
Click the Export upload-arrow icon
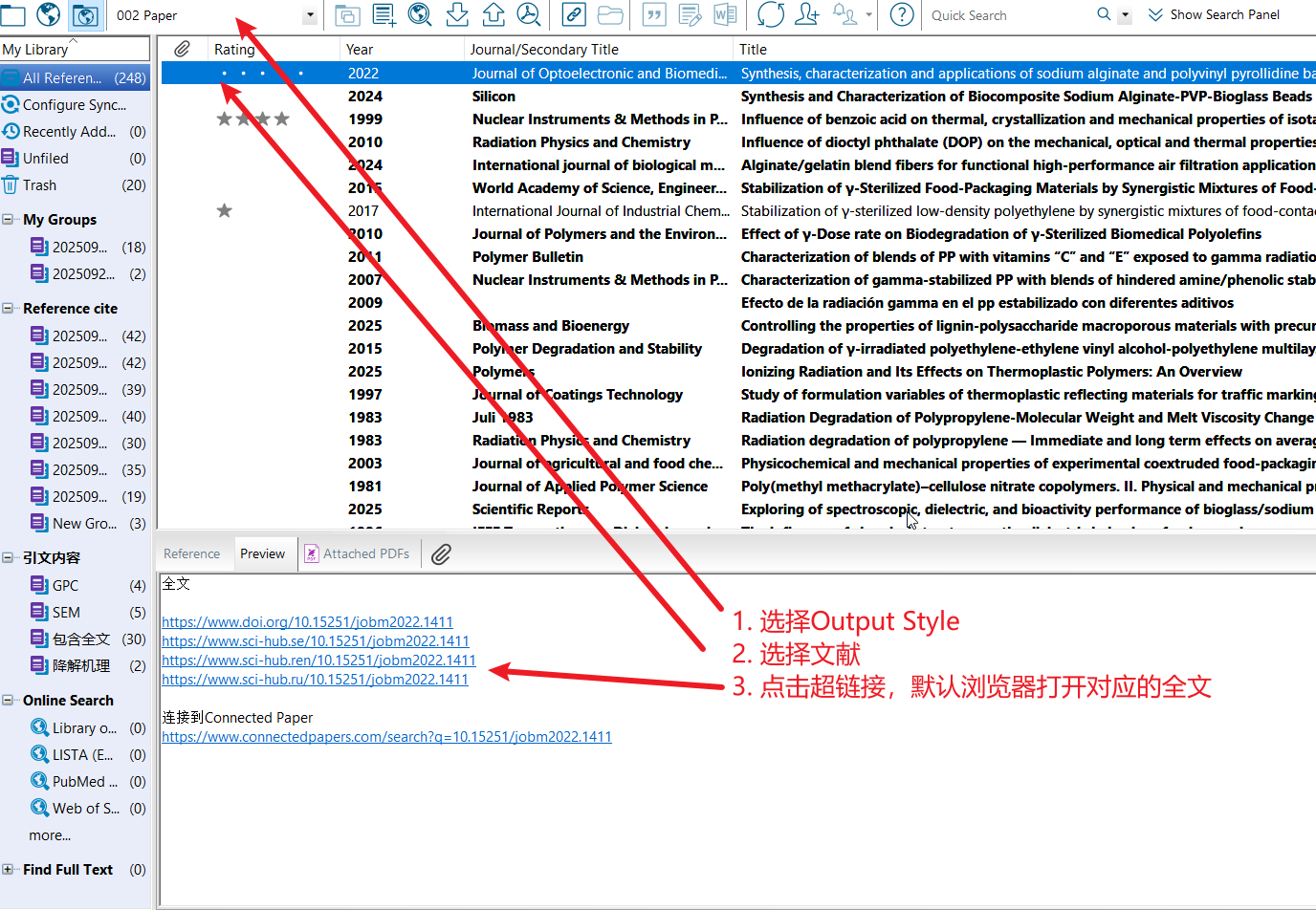[x=493, y=14]
